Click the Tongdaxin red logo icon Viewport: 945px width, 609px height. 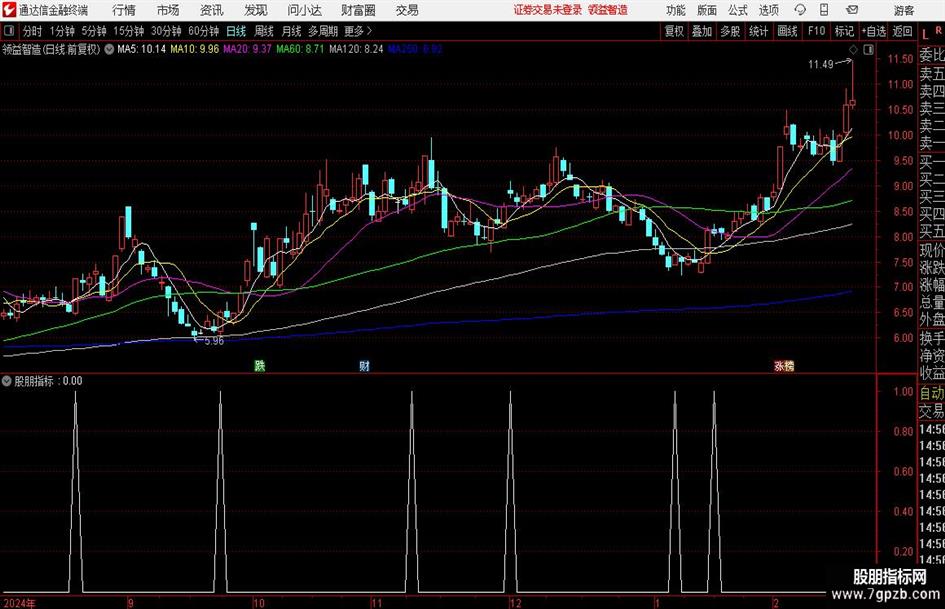point(9,10)
